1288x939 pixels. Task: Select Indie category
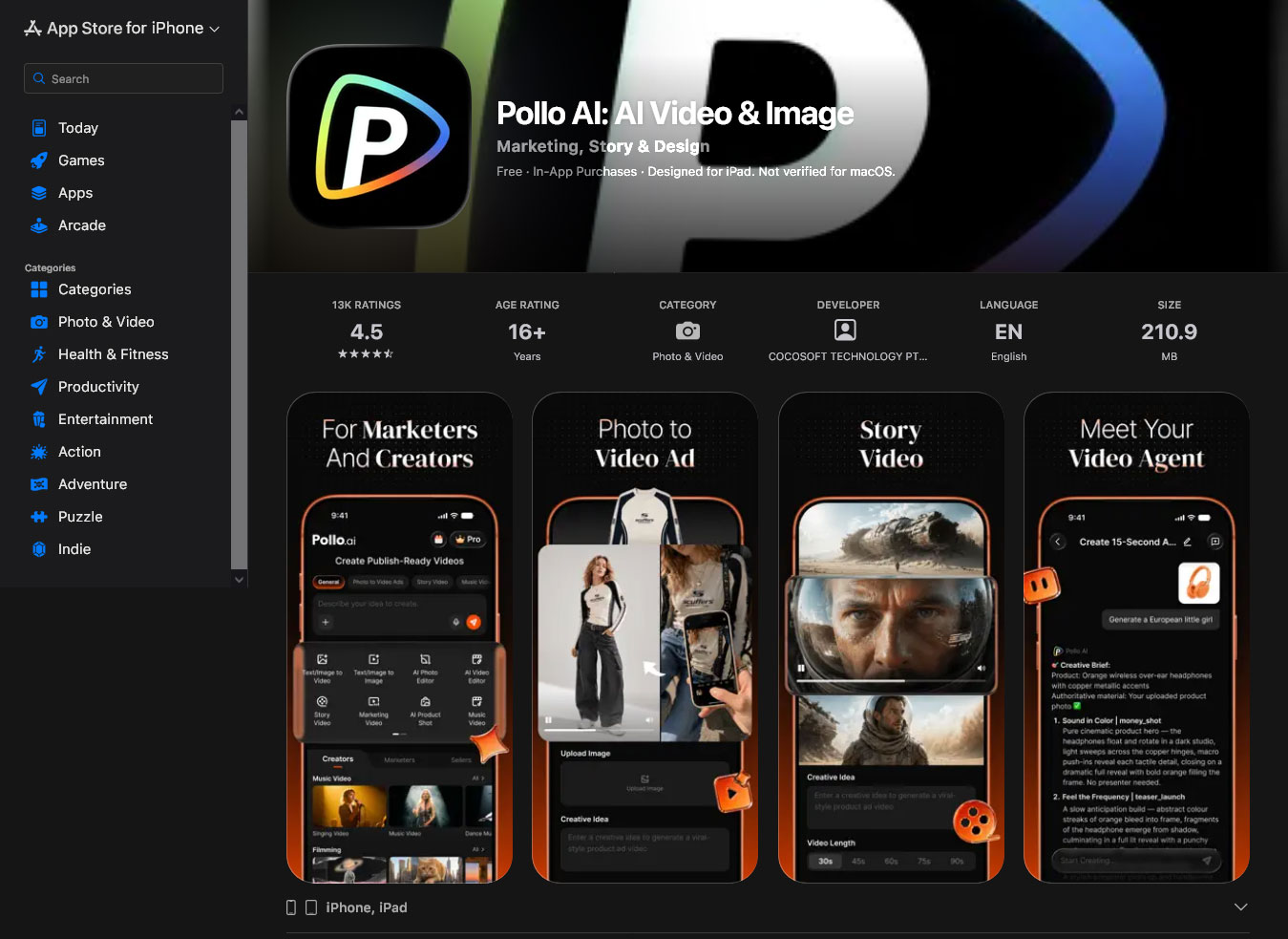74,549
